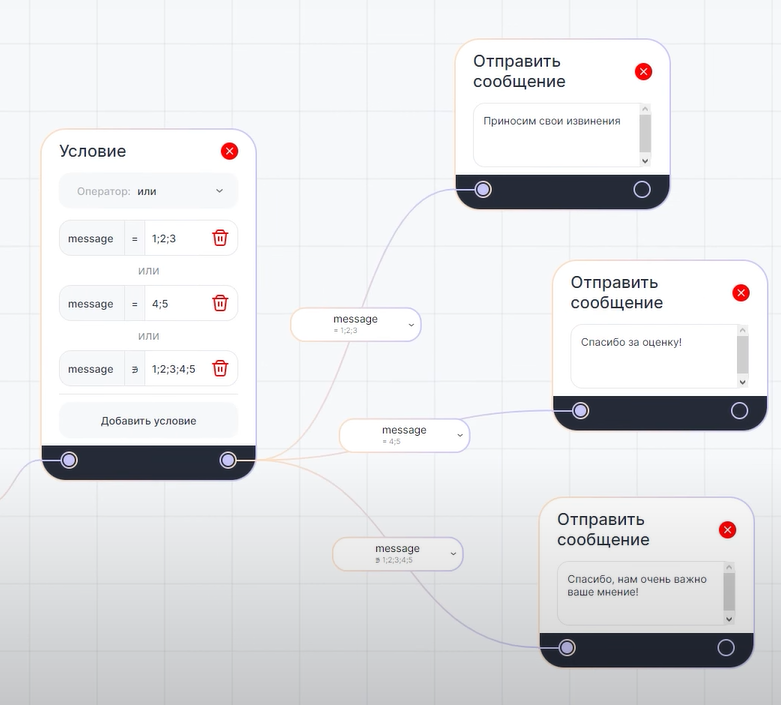Edit the 'Приносим свои извинения' message text field
The image size is (781, 705).
click(x=555, y=134)
